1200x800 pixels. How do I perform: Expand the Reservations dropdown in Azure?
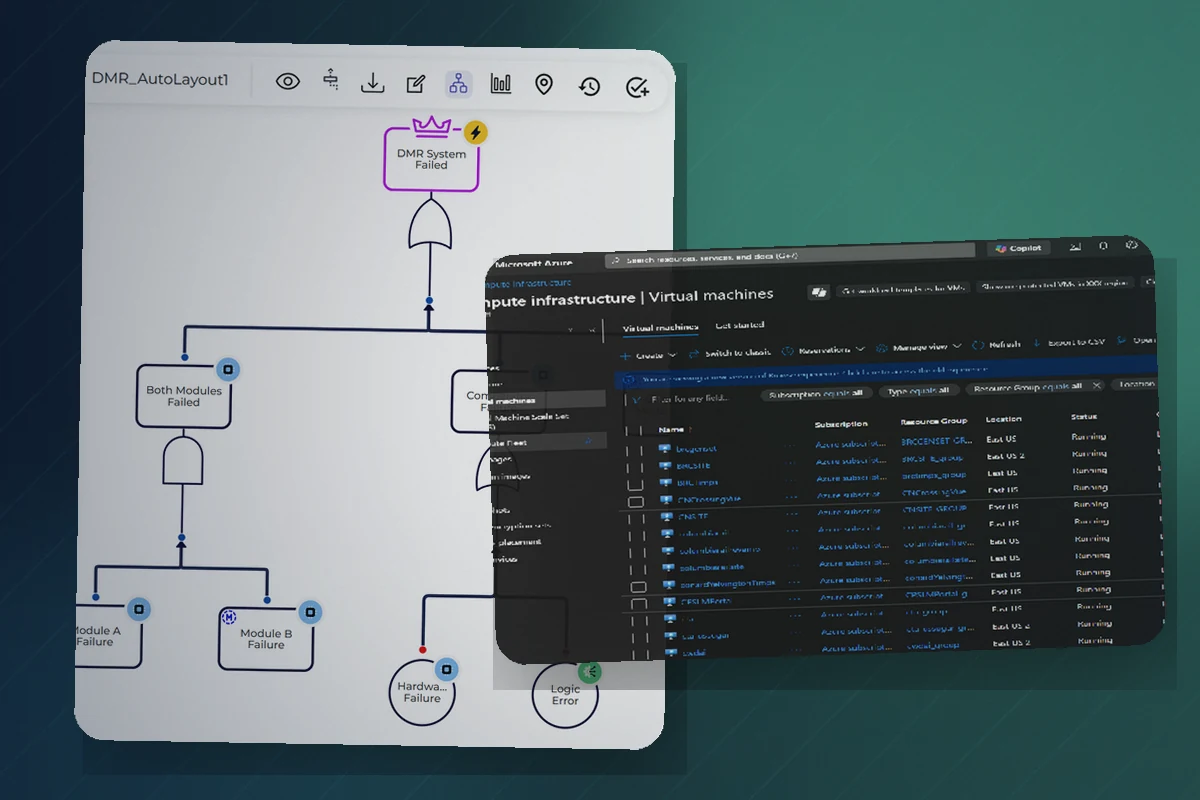823,350
